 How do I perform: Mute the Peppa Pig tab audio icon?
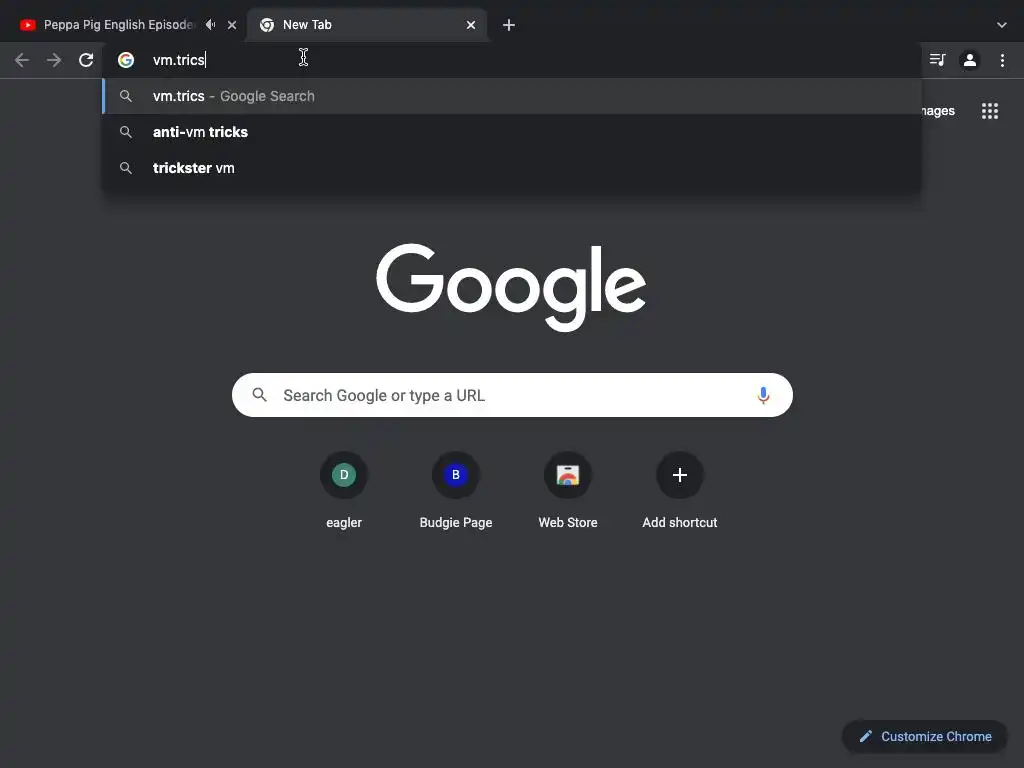210,25
